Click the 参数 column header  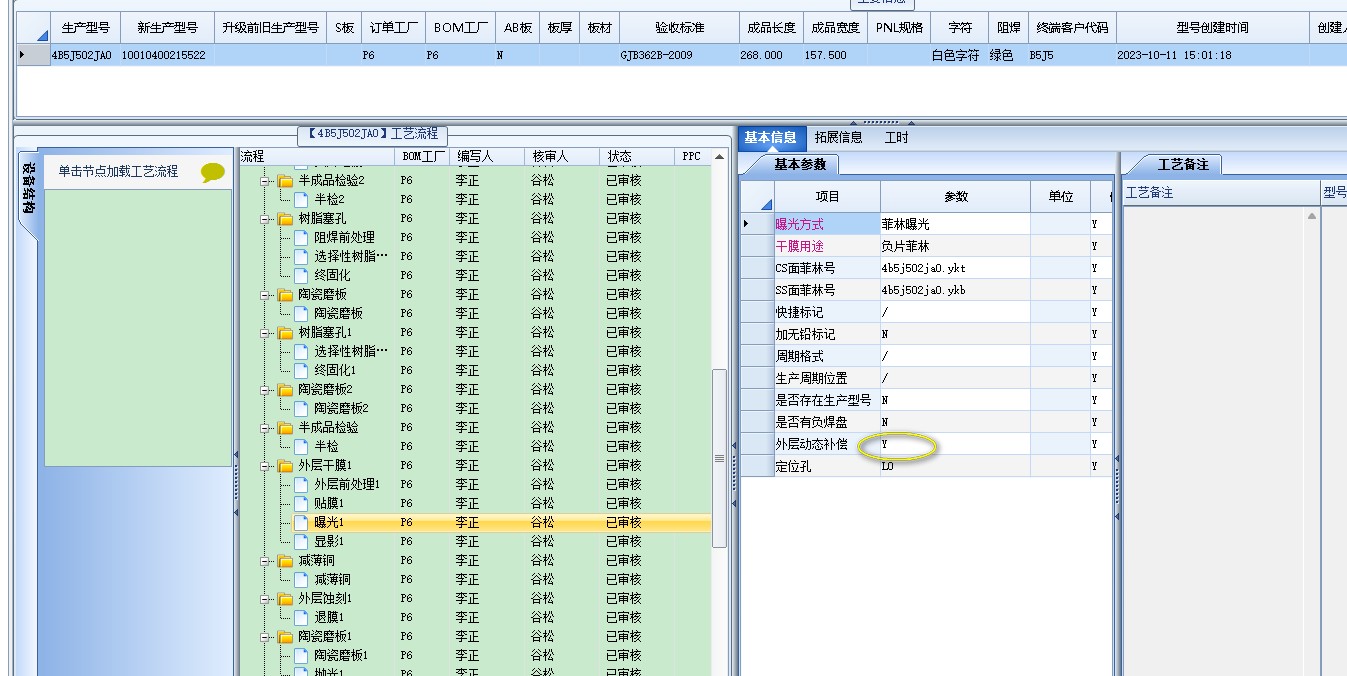956,197
